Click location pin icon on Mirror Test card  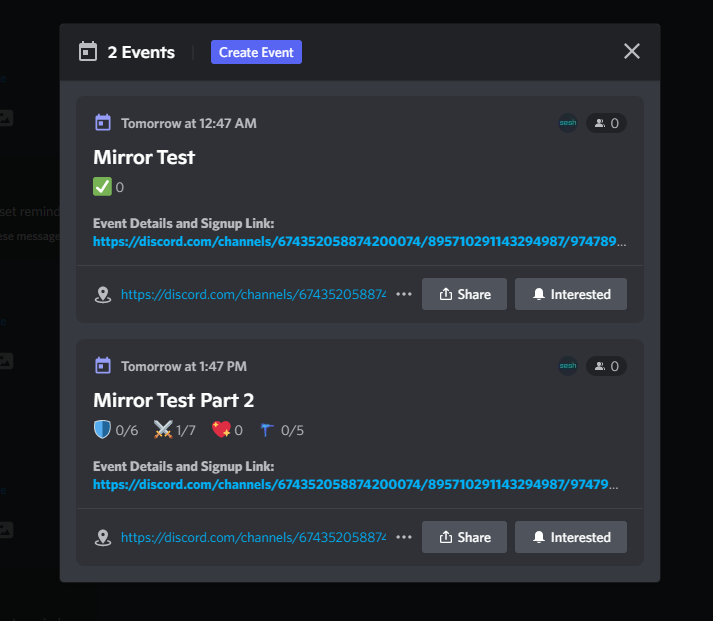103,295
